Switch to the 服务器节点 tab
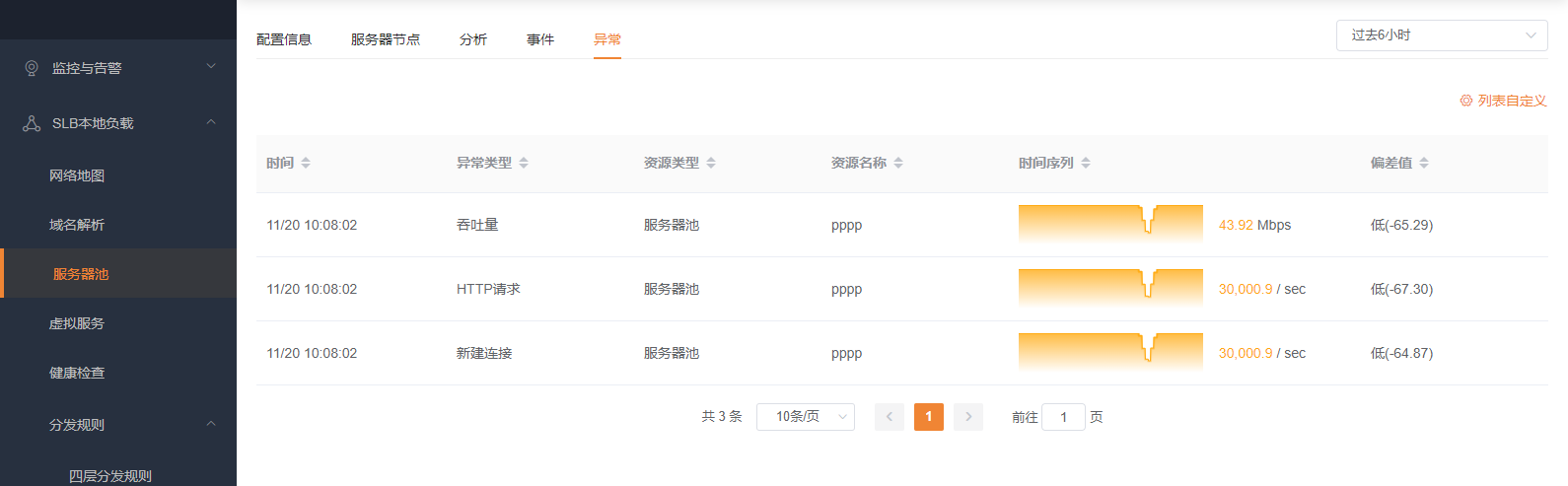Viewport: 1568px width, 486px height. (386, 39)
